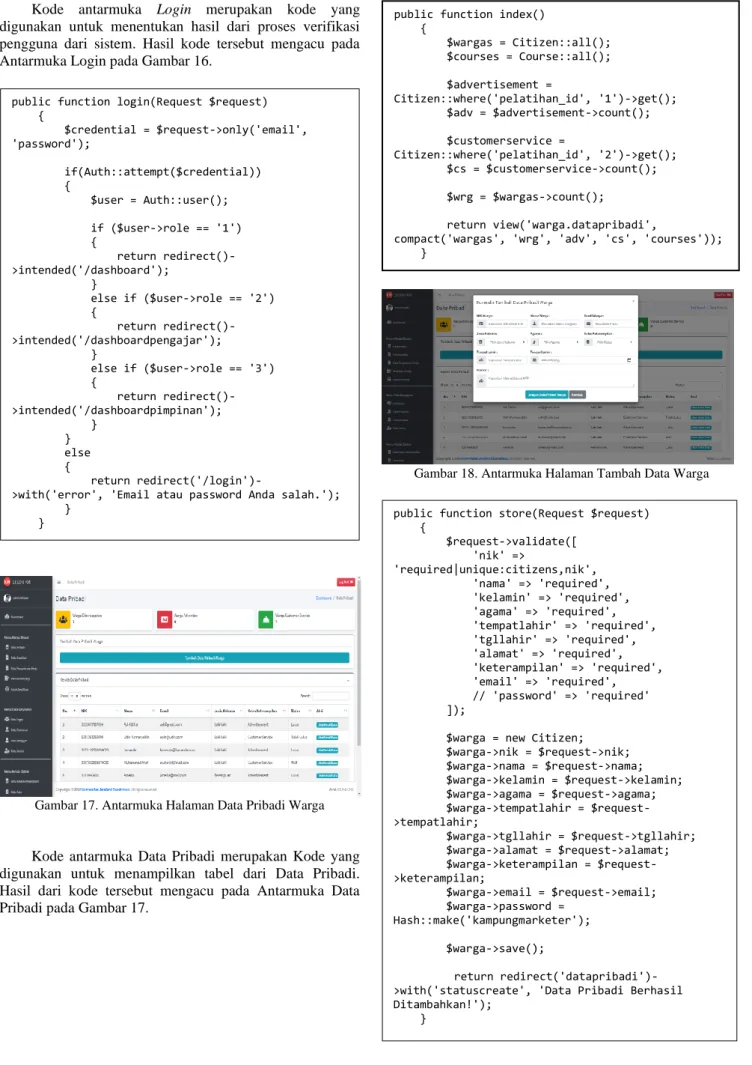Click the red envelope icon card in Gambar 17
Screen dimensions: 752x1065
coord(164,619)
